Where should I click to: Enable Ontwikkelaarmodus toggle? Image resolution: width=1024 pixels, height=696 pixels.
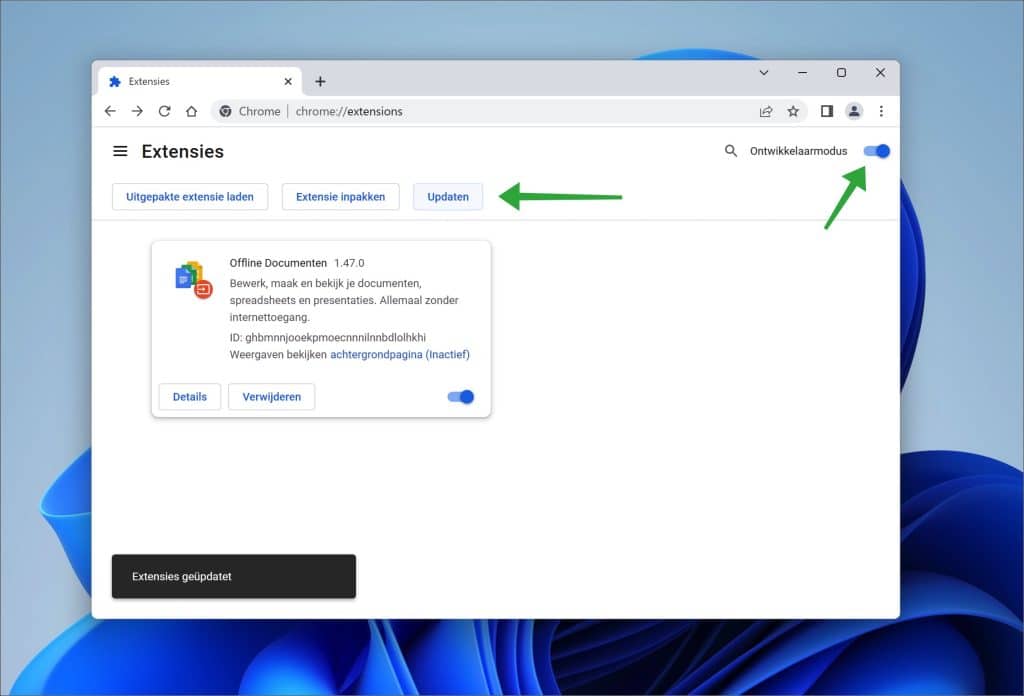click(x=875, y=150)
